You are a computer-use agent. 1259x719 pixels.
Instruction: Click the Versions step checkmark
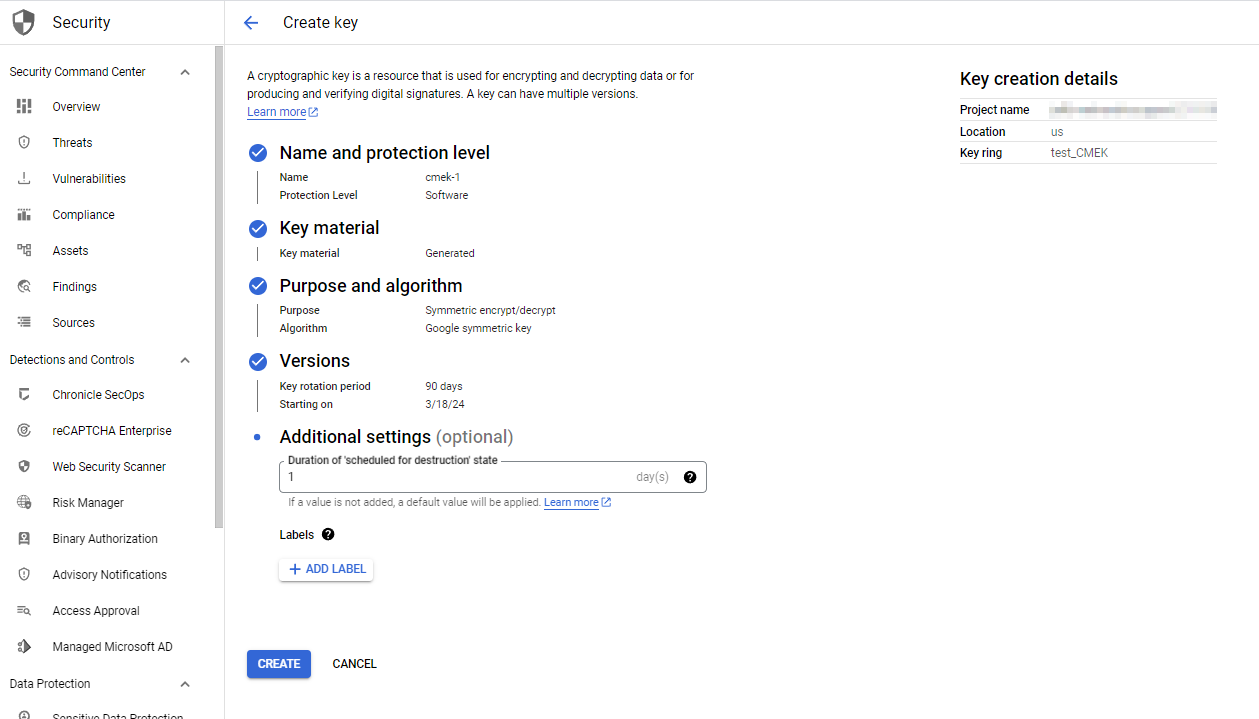click(x=258, y=361)
